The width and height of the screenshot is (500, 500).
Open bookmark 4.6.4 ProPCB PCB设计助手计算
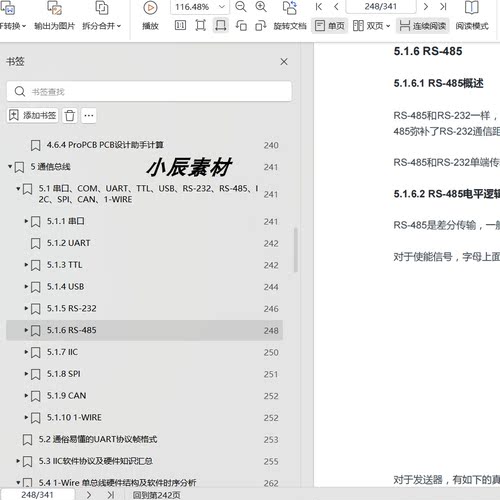tap(105, 145)
